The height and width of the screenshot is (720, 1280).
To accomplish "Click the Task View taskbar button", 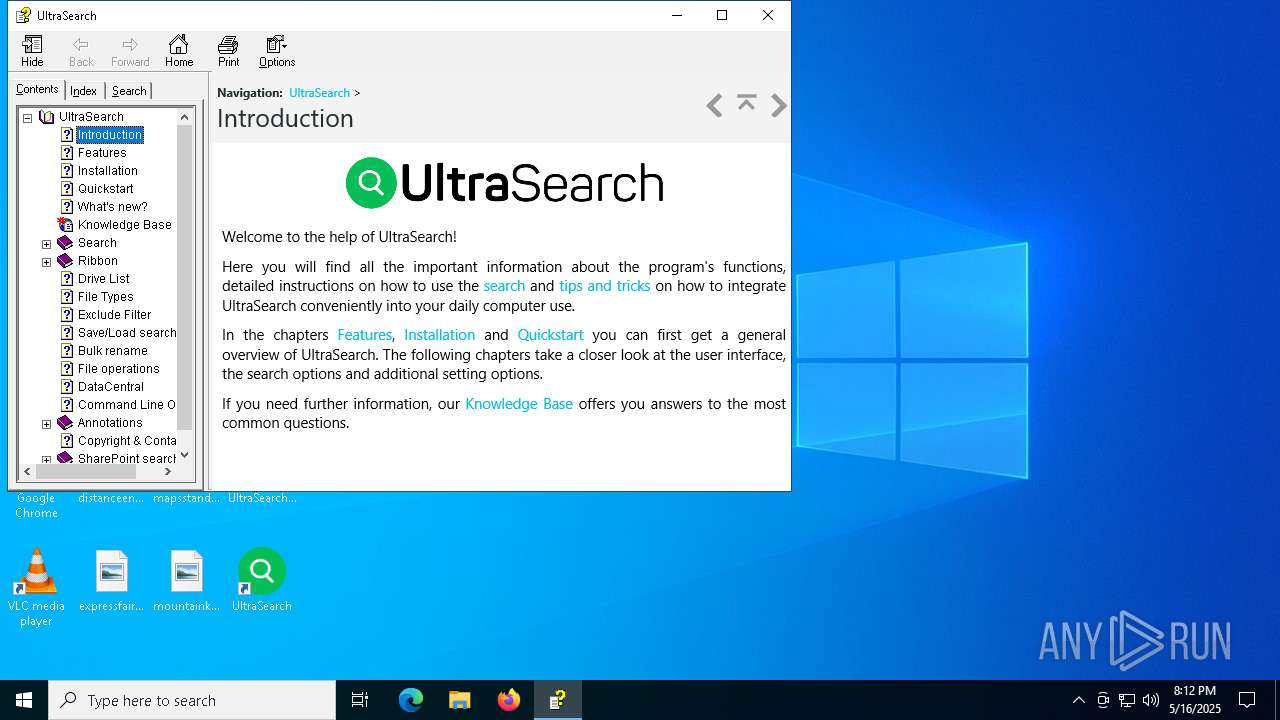I will click(360, 700).
